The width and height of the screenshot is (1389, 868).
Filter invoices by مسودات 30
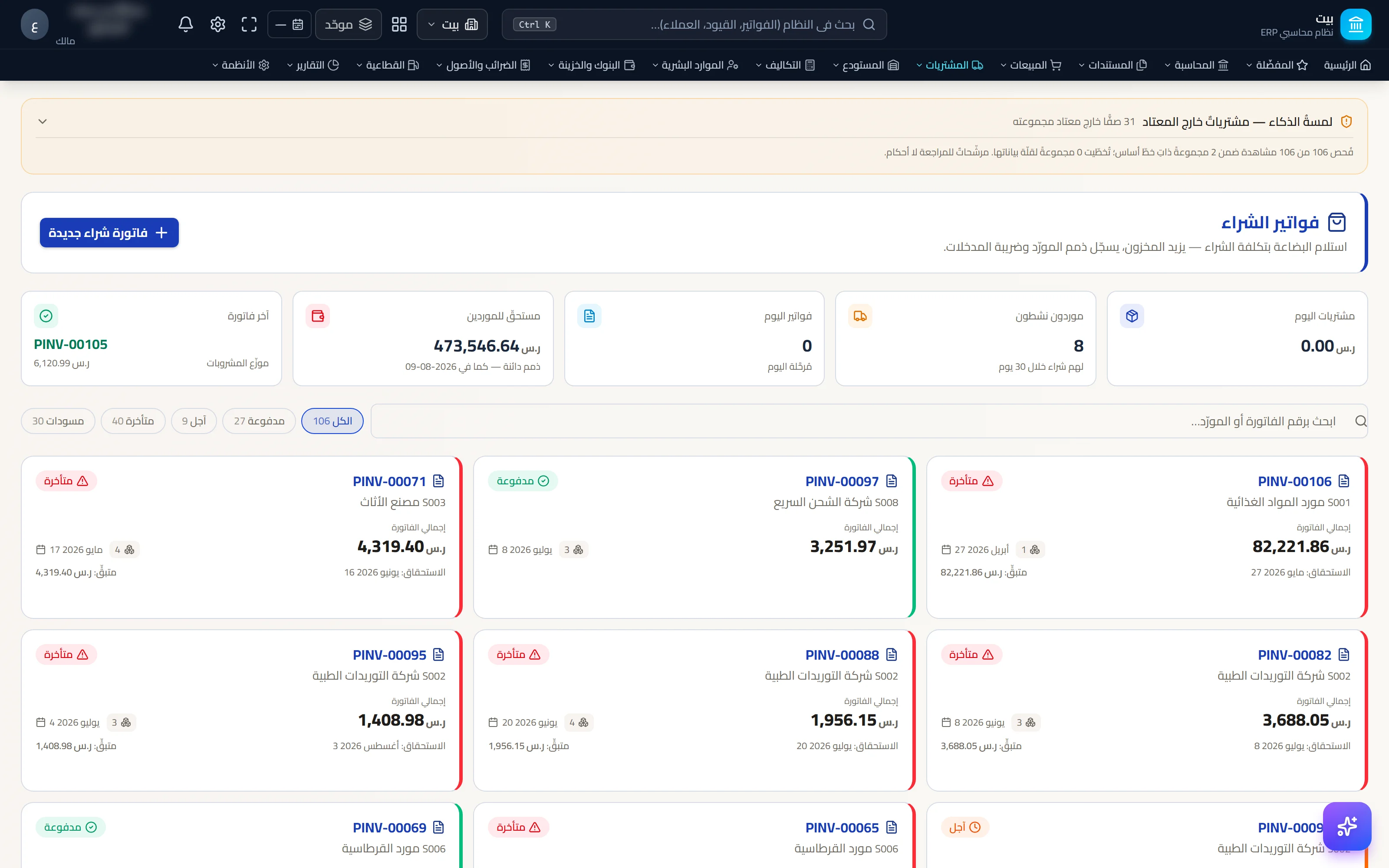point(58,421)
